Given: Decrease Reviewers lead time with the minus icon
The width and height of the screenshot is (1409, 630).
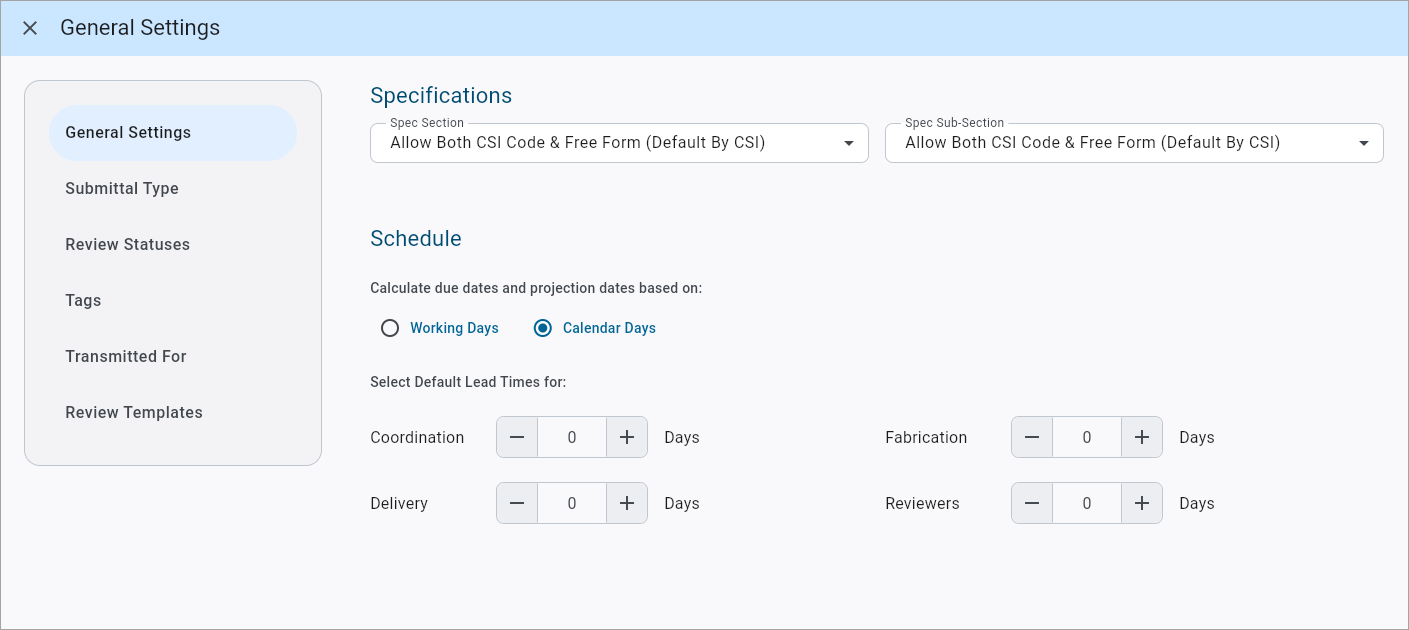Looking at the screenshot, I should click(x=1031, y=503).
